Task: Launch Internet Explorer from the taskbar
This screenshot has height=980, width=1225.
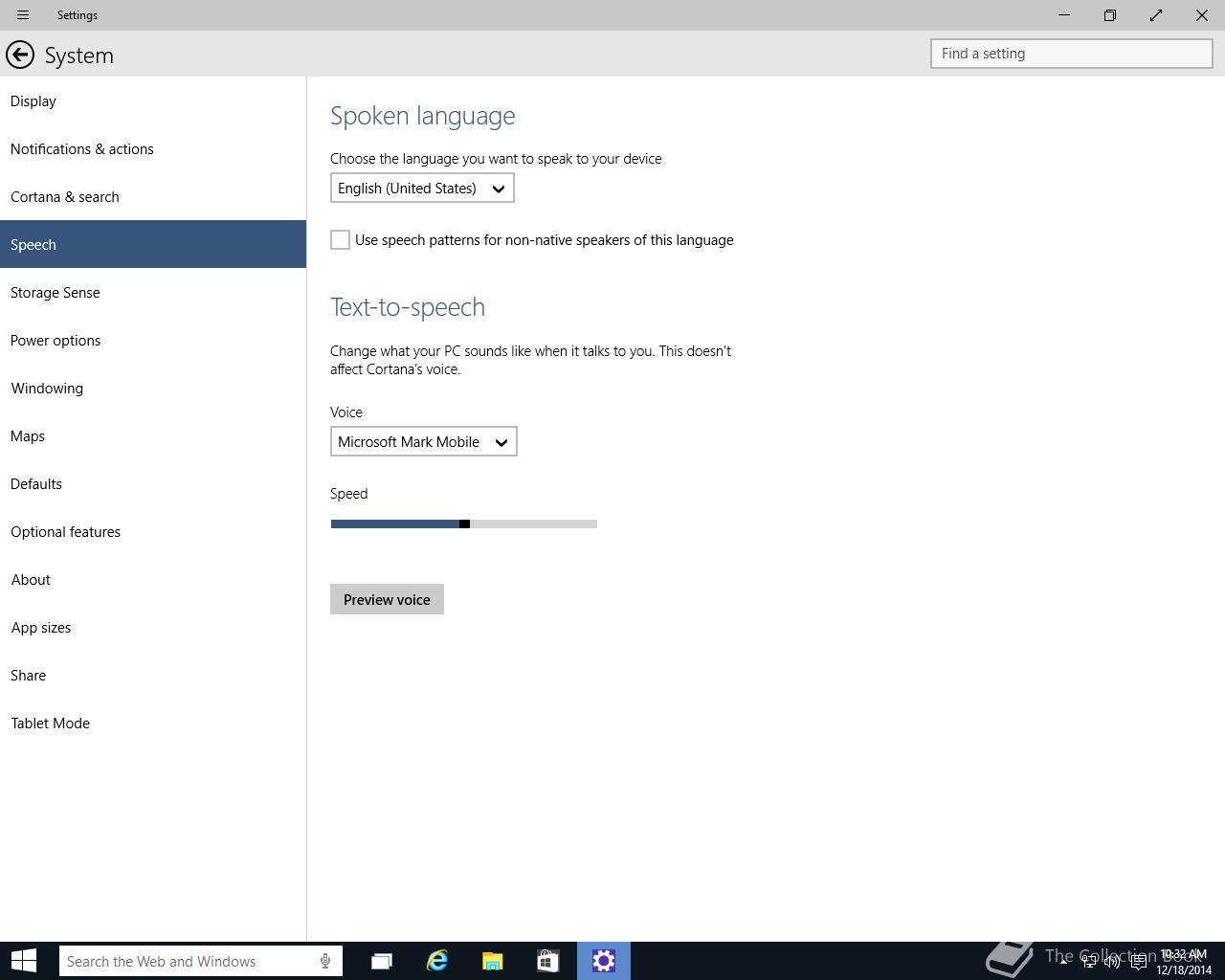Action: coord(437,961)
